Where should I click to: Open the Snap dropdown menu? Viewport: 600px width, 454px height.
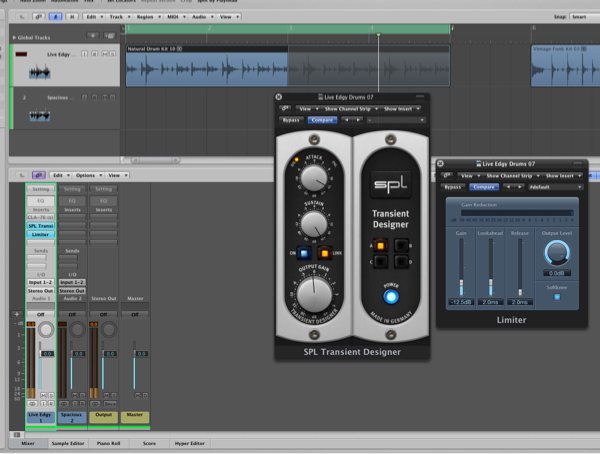(x=585, y=17)
